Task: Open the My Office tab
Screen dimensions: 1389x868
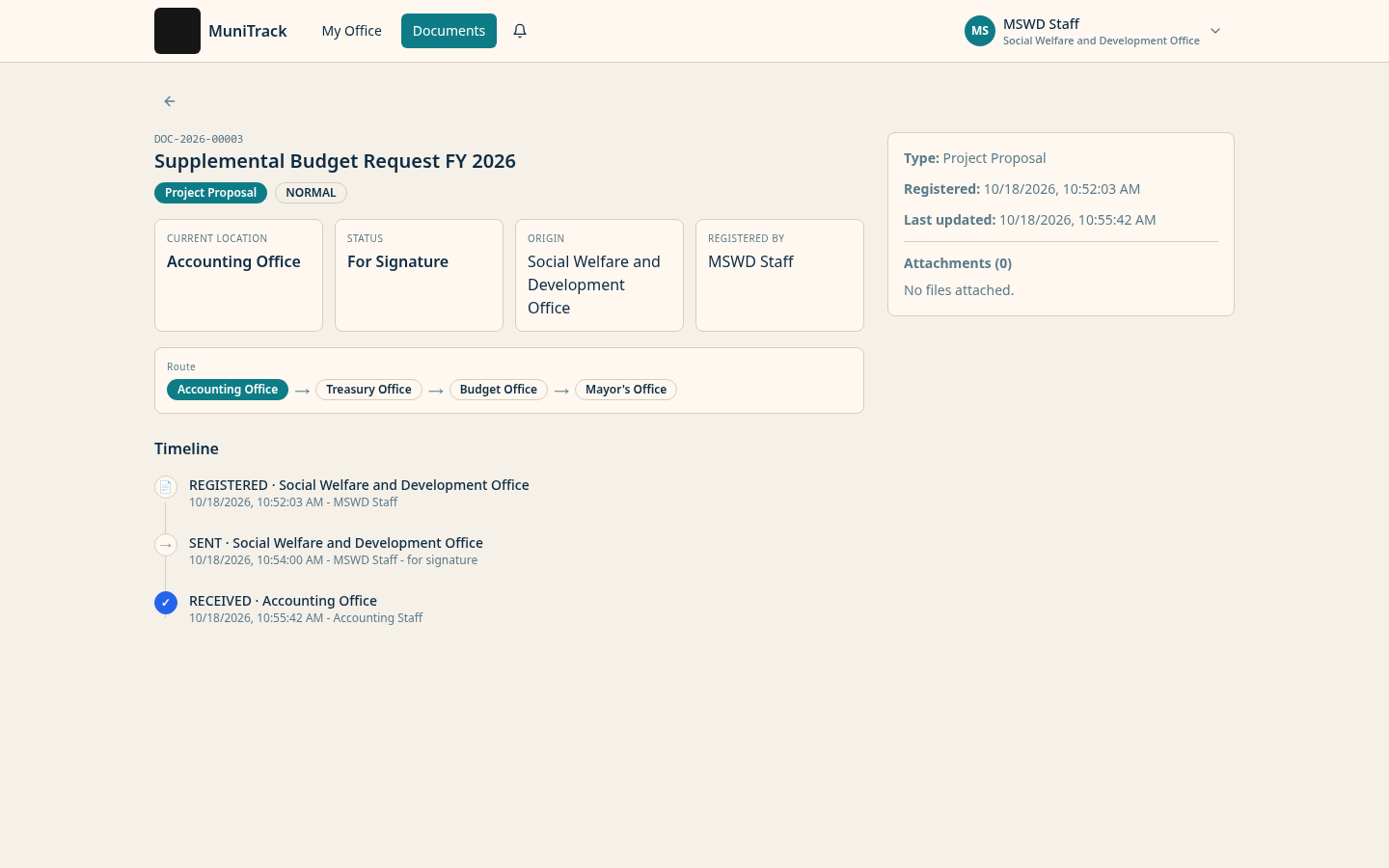Action: point(352,31)
